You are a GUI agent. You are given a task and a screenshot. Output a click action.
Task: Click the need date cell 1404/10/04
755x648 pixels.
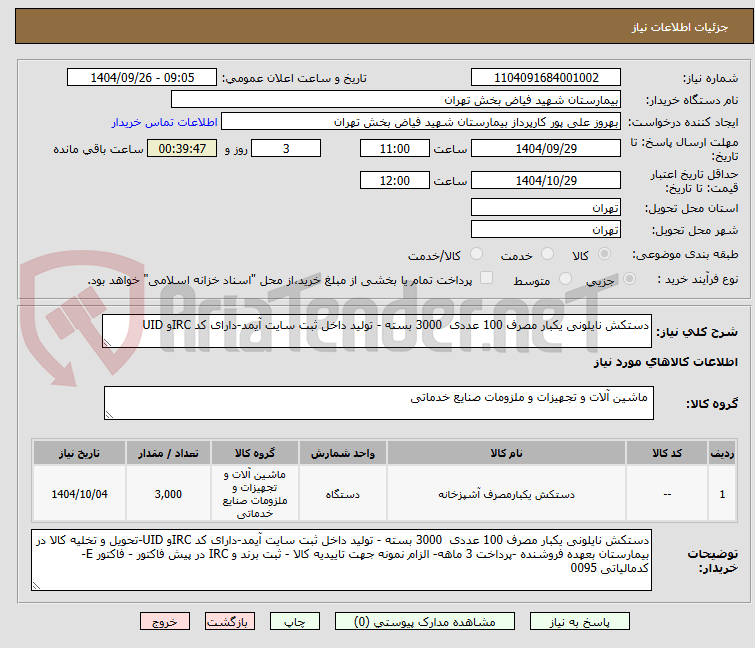pos(79,494)
